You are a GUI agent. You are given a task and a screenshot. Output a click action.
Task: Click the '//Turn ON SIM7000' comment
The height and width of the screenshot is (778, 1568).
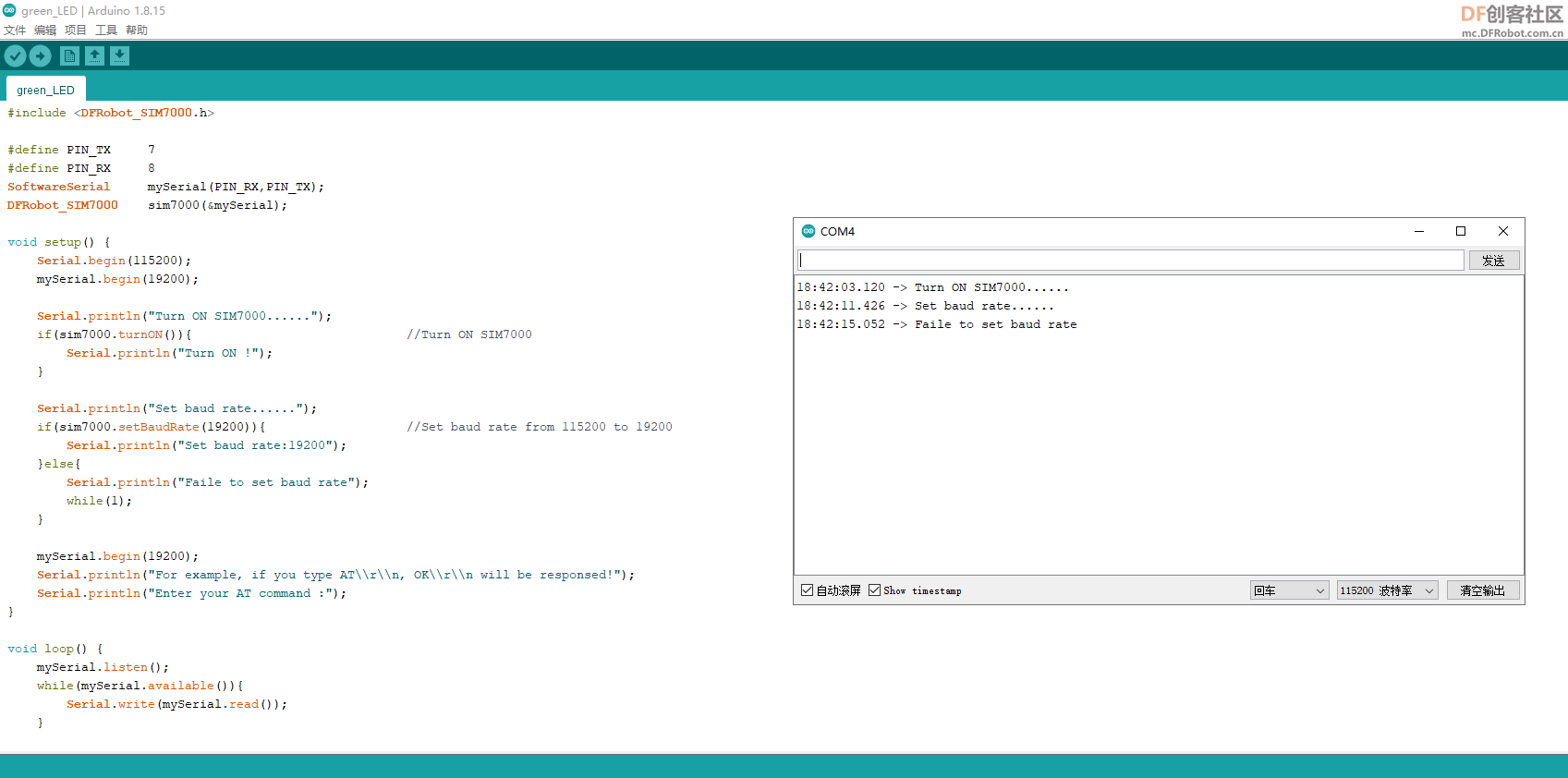tap(469, 334)
